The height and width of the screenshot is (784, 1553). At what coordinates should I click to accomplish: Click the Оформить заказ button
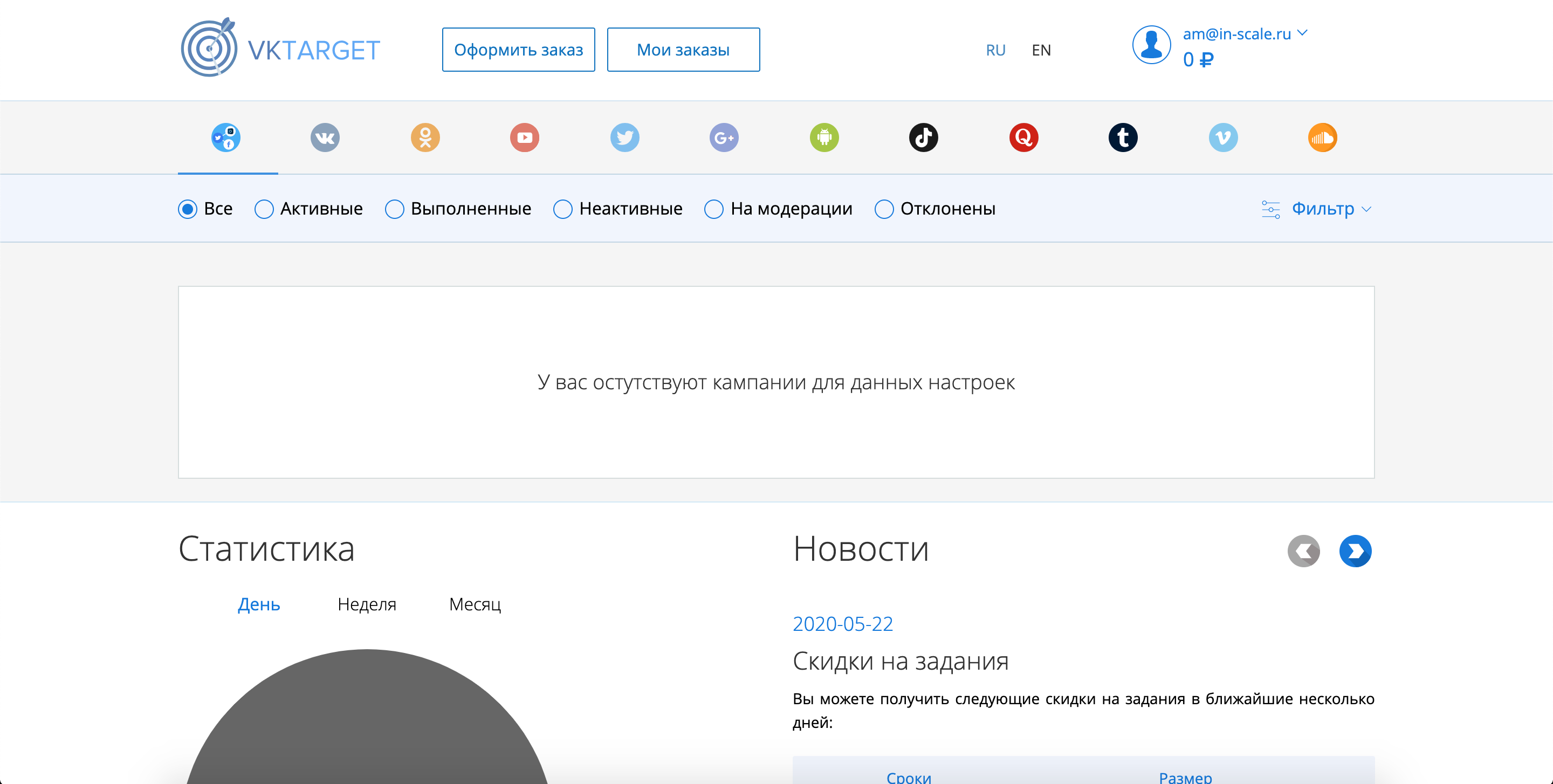(x=518, y=50)
